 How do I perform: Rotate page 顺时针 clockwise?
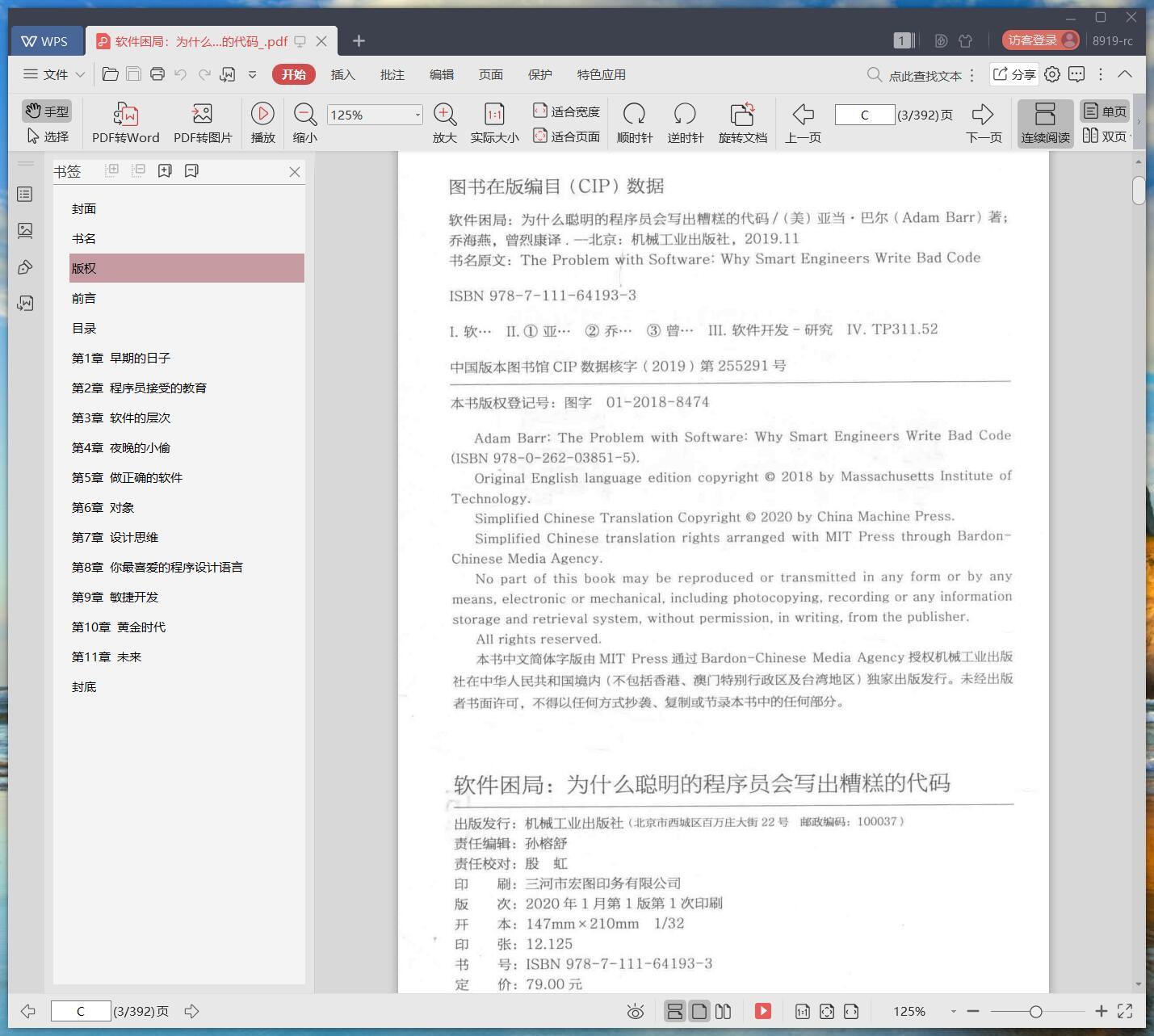coord(635,123)
